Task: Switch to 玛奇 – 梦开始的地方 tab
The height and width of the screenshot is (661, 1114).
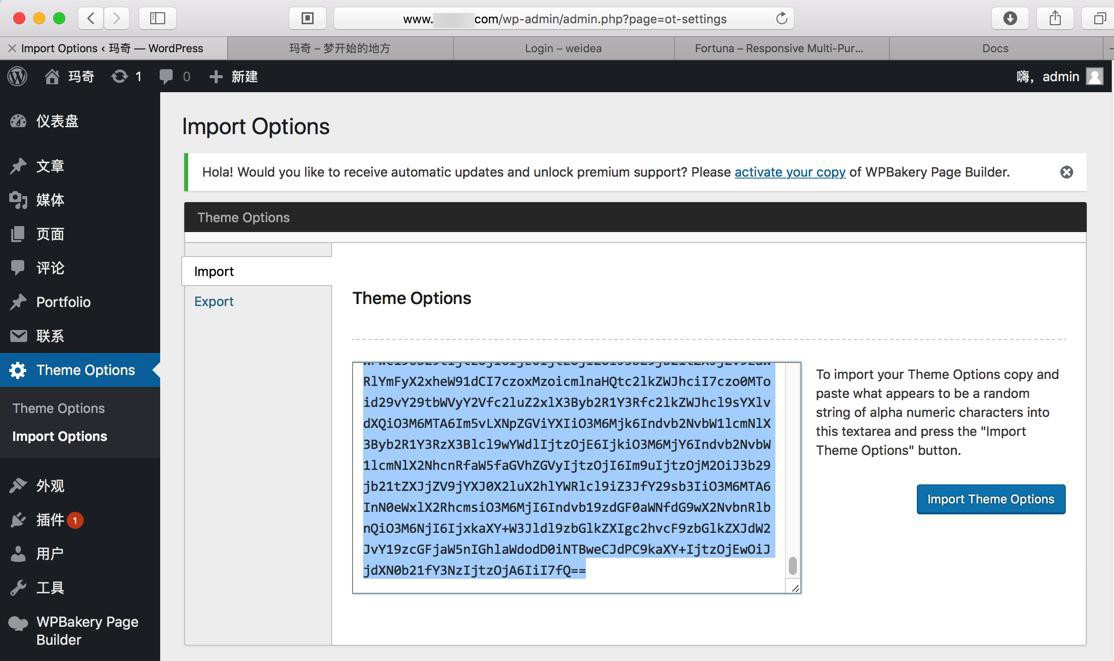Action: [x=340, y=48]
